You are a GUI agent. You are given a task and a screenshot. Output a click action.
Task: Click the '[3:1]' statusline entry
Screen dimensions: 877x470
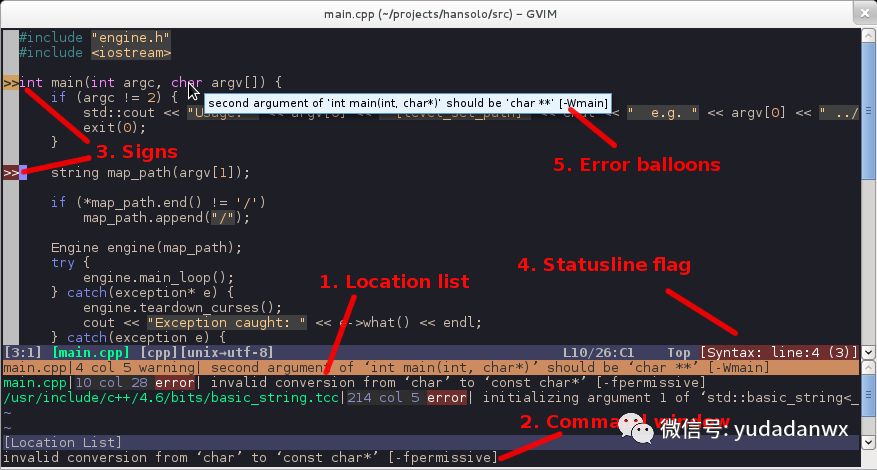click(23, 352)
